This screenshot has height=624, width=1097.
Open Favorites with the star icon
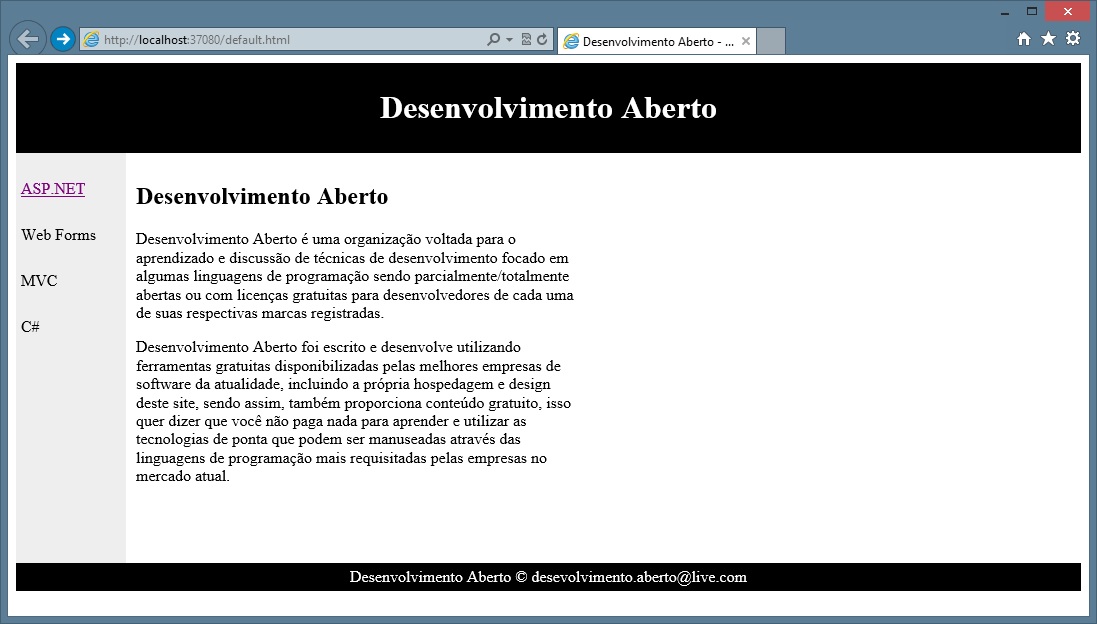point(1048,39)
